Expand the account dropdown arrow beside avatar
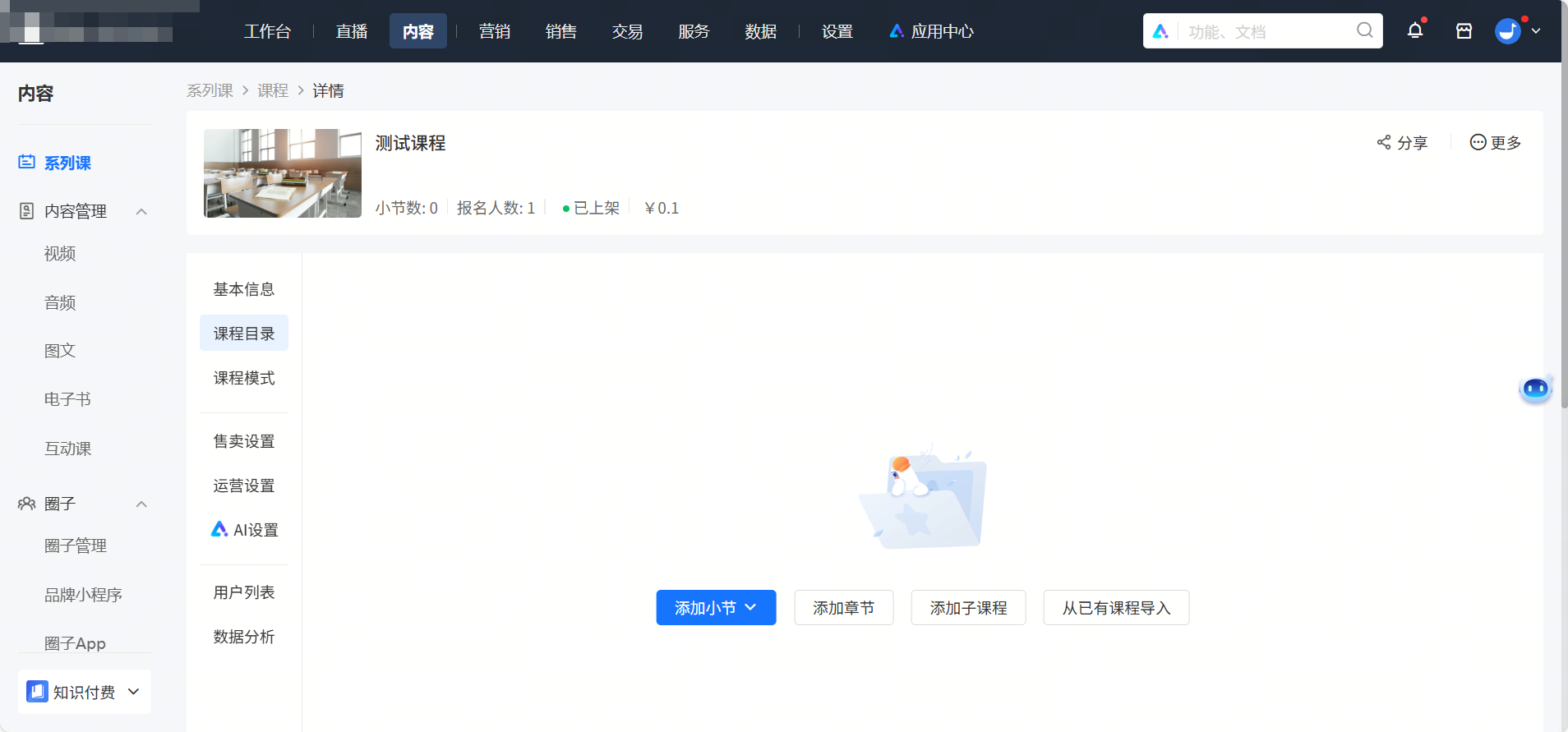The image size is (1568, 732). pyautogui.click(x=1536, y=31)
